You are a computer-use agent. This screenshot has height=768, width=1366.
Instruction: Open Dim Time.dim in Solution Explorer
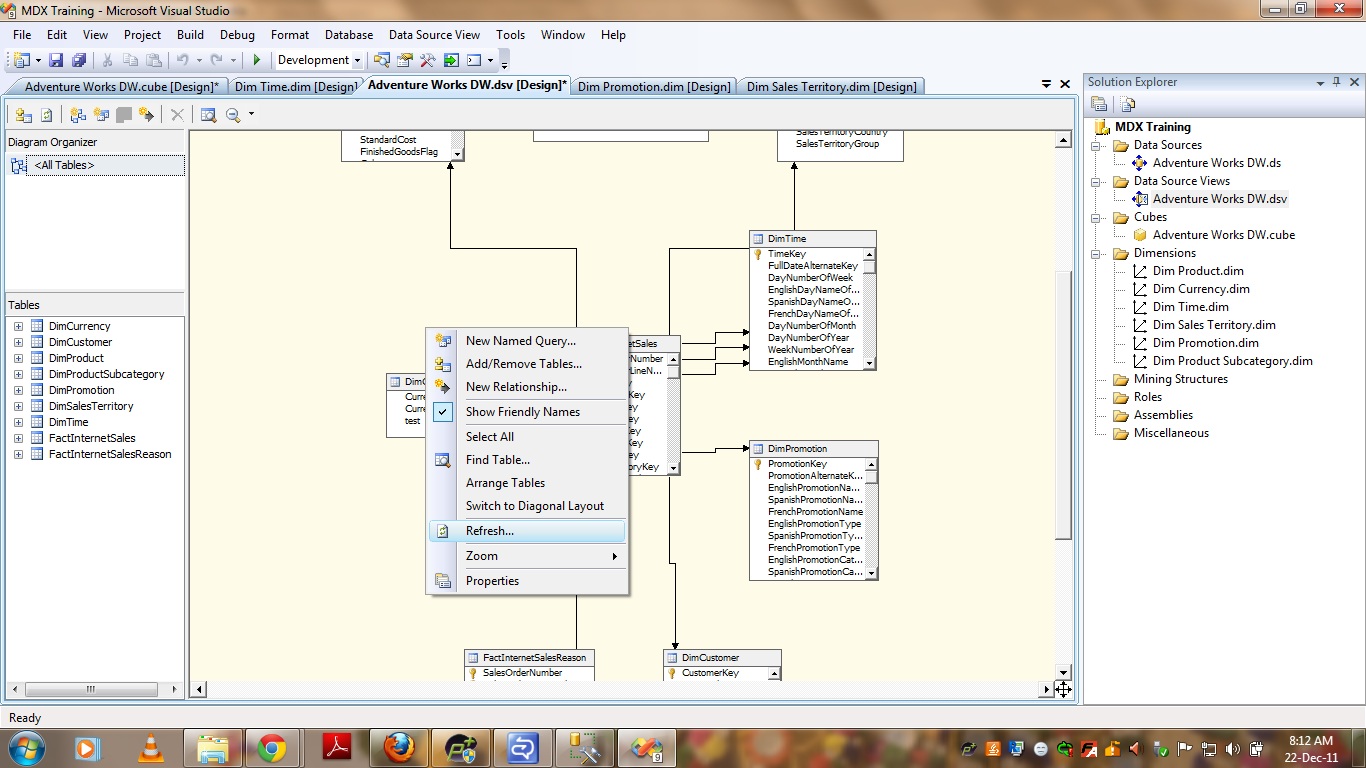coord(1190,307)
